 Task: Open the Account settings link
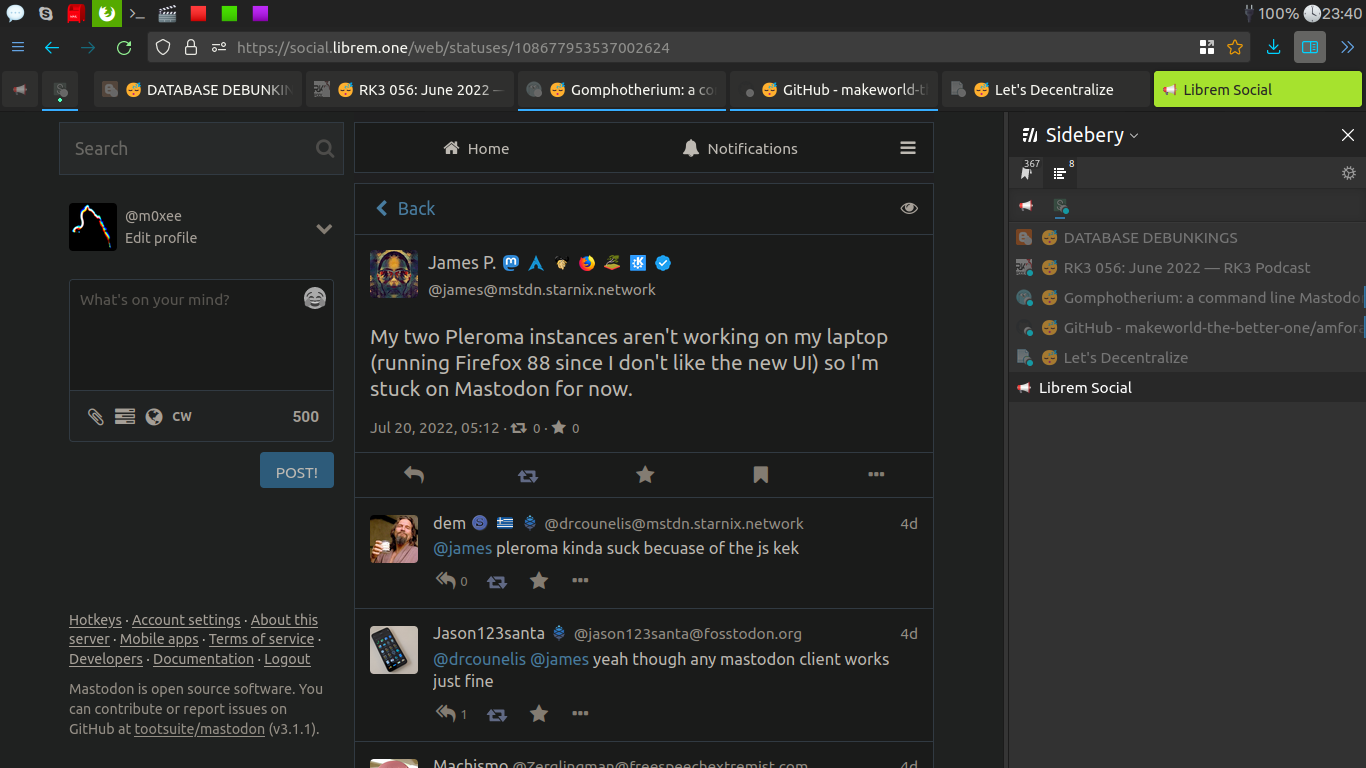186,620
